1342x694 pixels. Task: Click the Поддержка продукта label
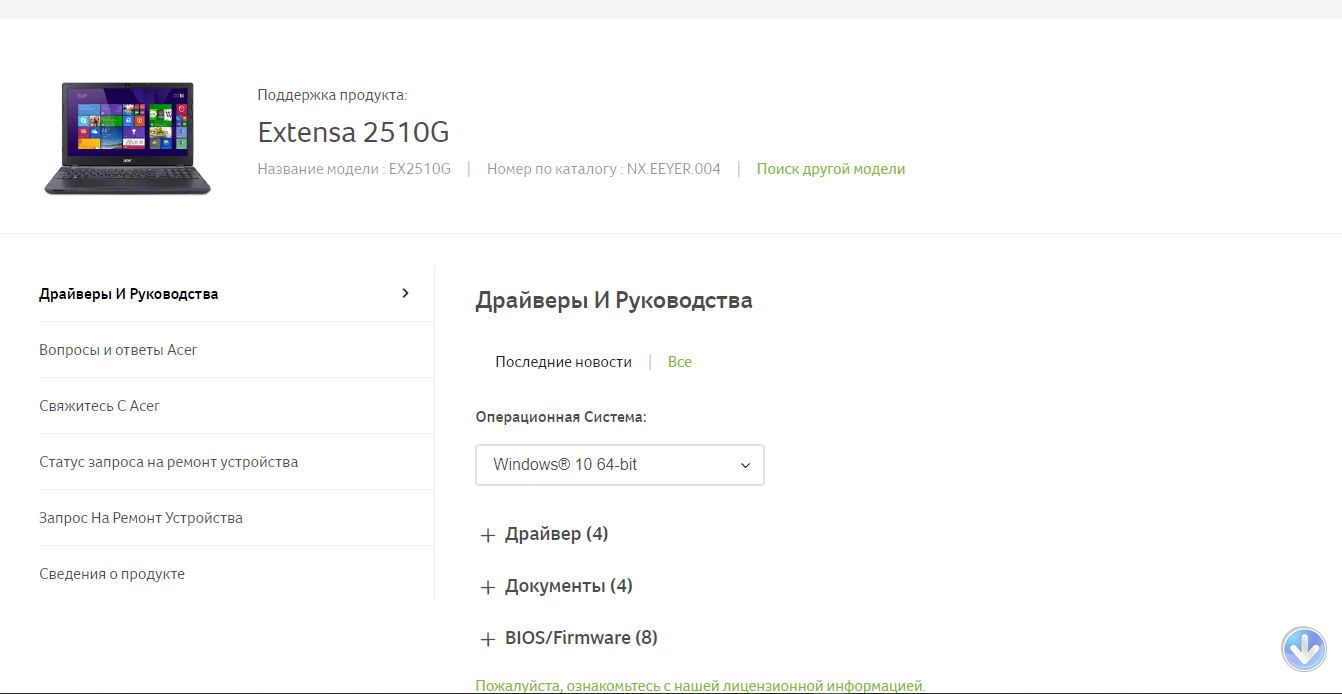point(332,95)
